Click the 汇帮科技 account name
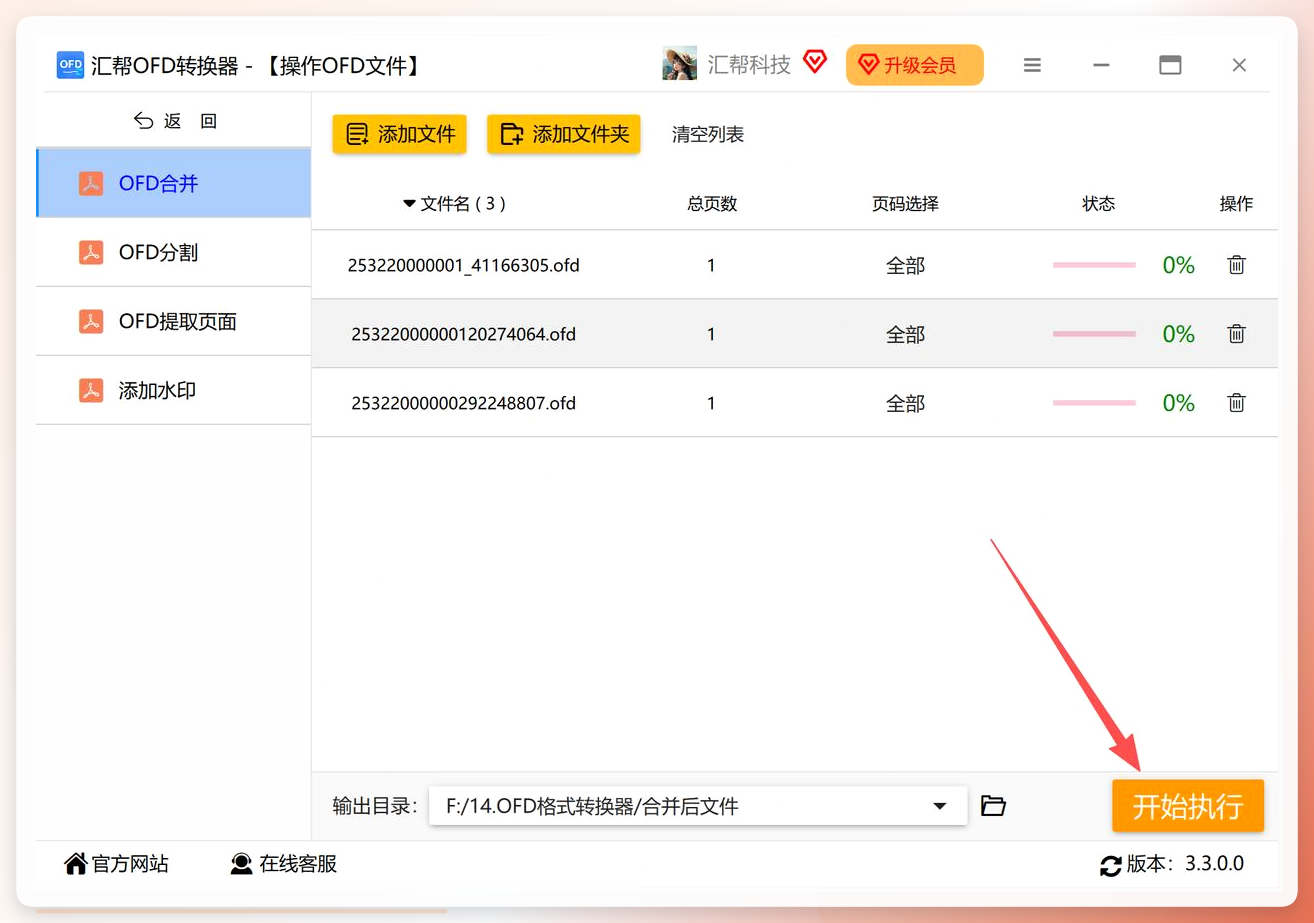The width and height of the screenshot is (1314, 923). coord(749,64)
